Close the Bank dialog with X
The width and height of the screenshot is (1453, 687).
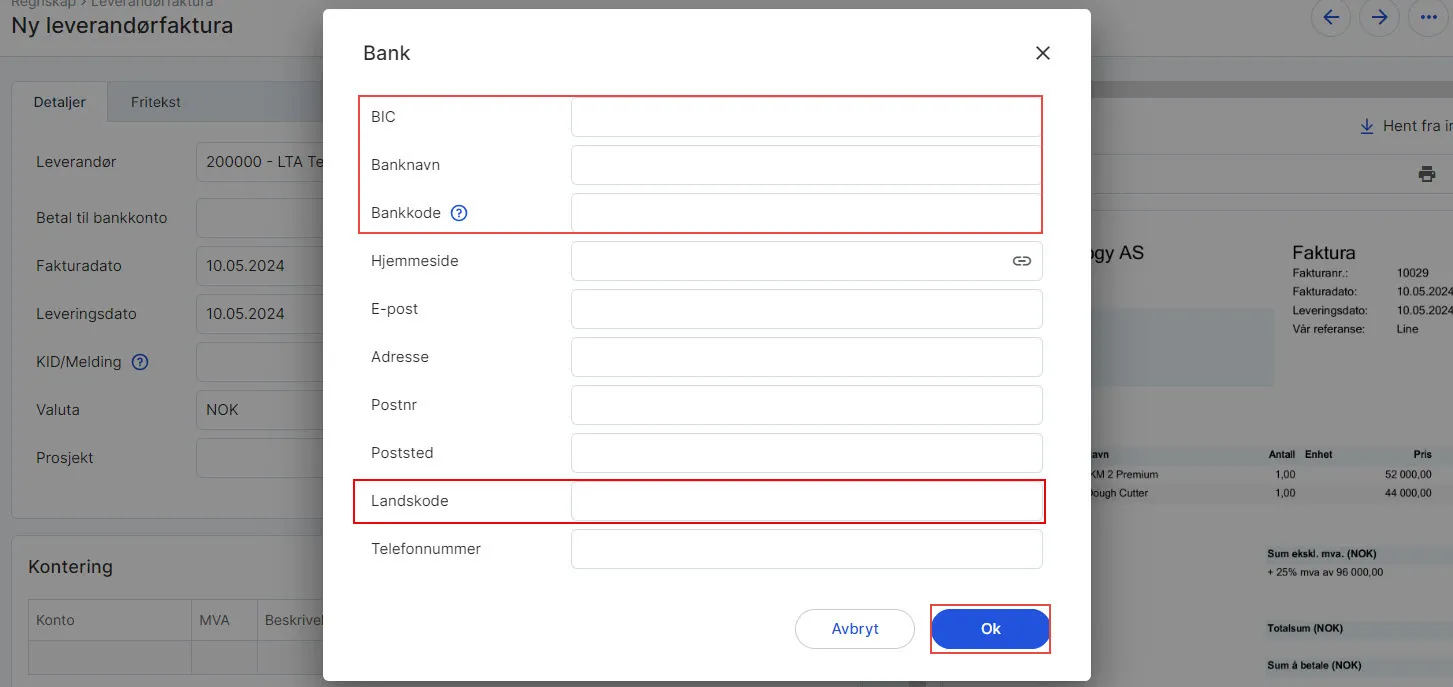click(x=1042, y=53)
